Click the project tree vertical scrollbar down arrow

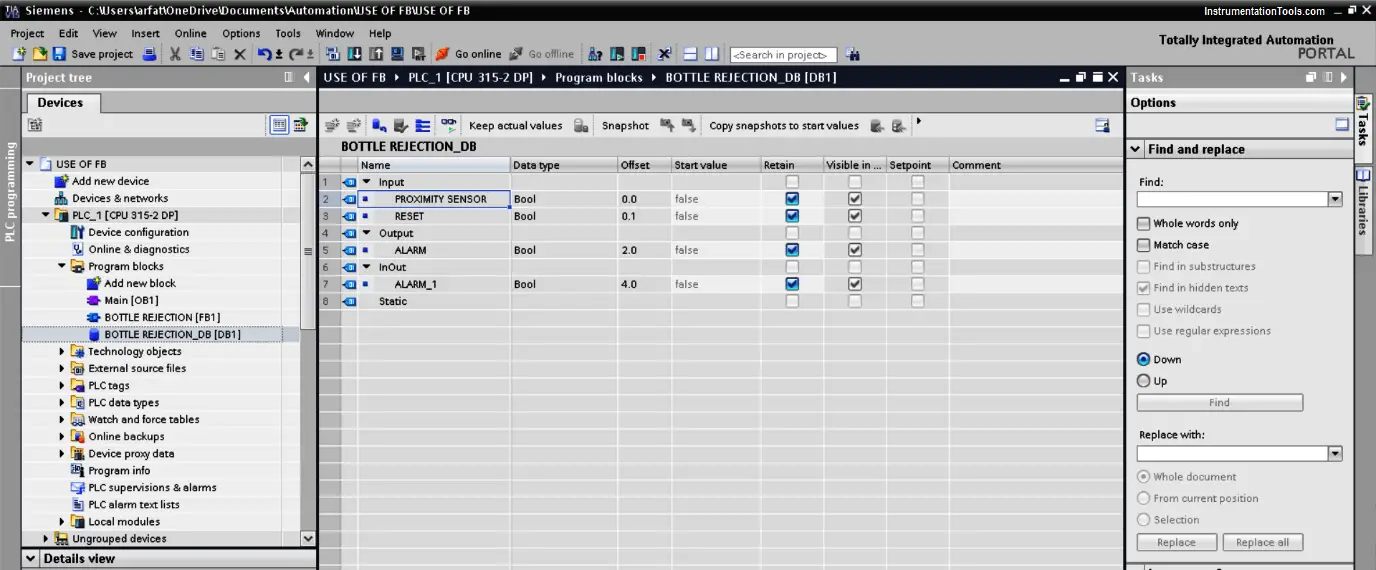click(x=308, y=538)
